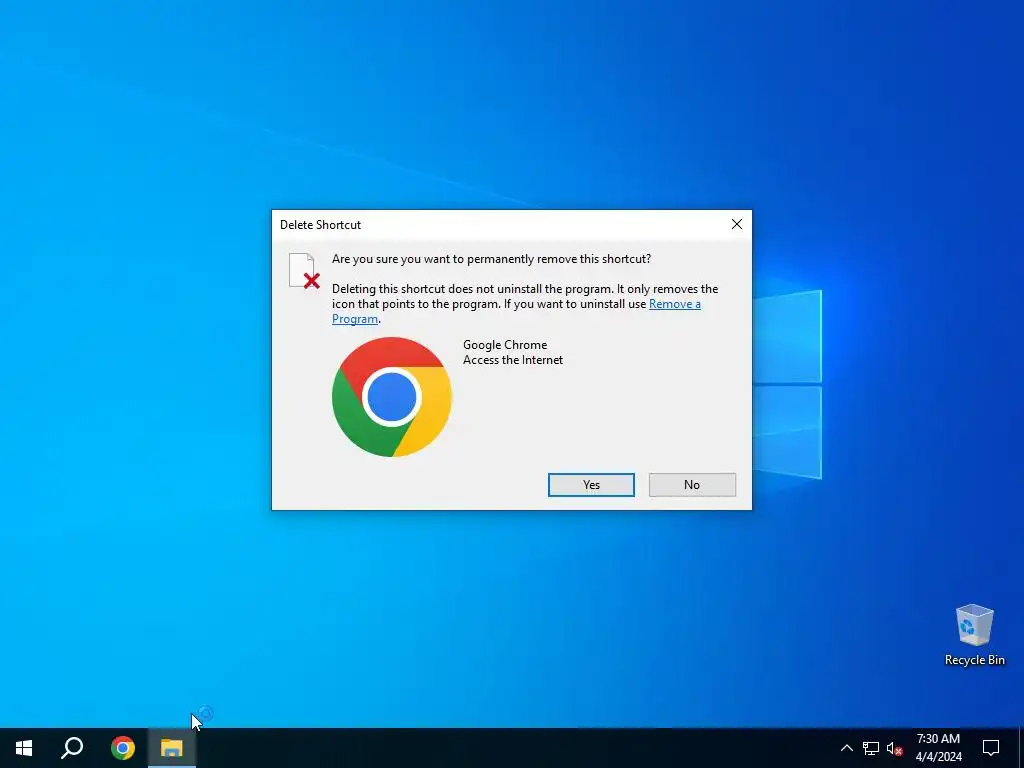The width and height of the screenshot is (1024, 768).
Task: Select the Recycle Bin desktop icon
Action: pos(974,635)
